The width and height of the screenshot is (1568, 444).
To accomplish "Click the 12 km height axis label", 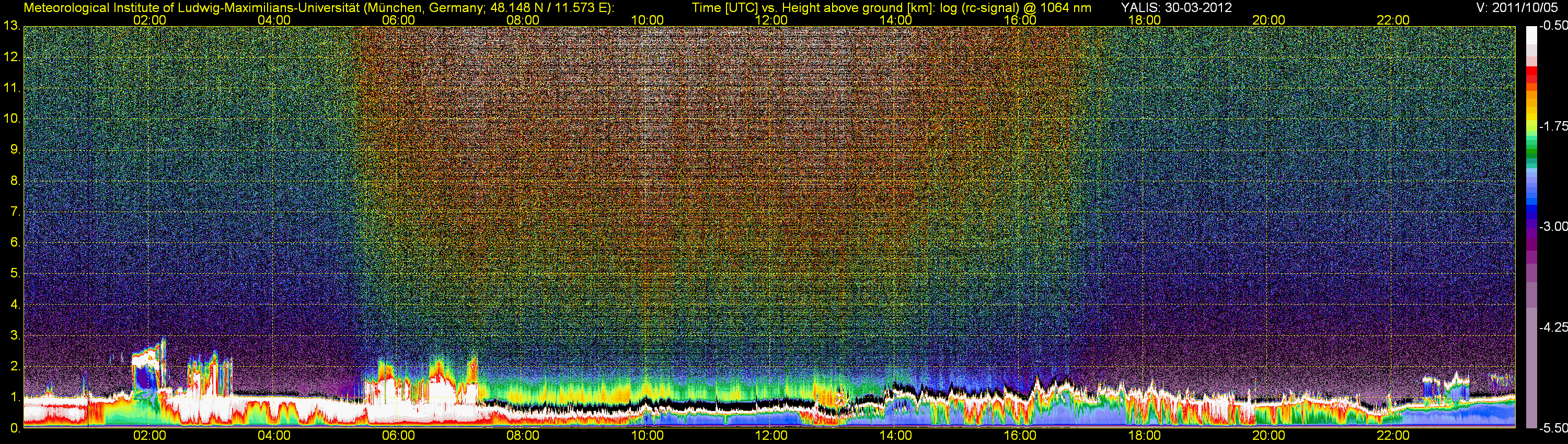I will (11, 57).
